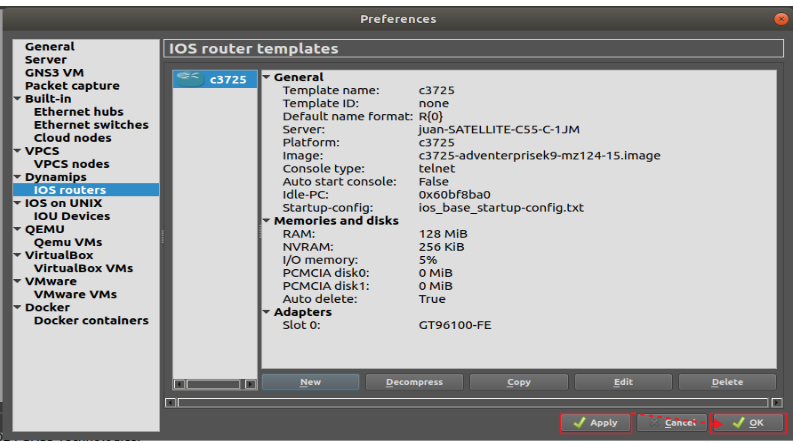793x443 pixels.
Task: Click the Platform value c3725
Action: (x=436, y=143)
